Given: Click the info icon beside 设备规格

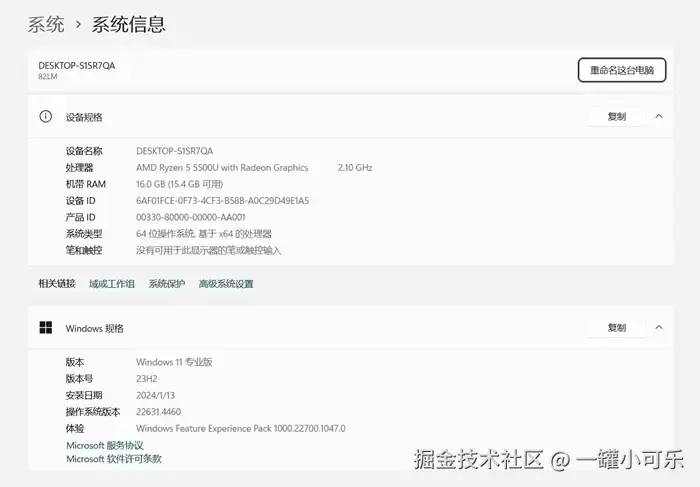Looking at the screenshot, I should click(x=46, y=117).
